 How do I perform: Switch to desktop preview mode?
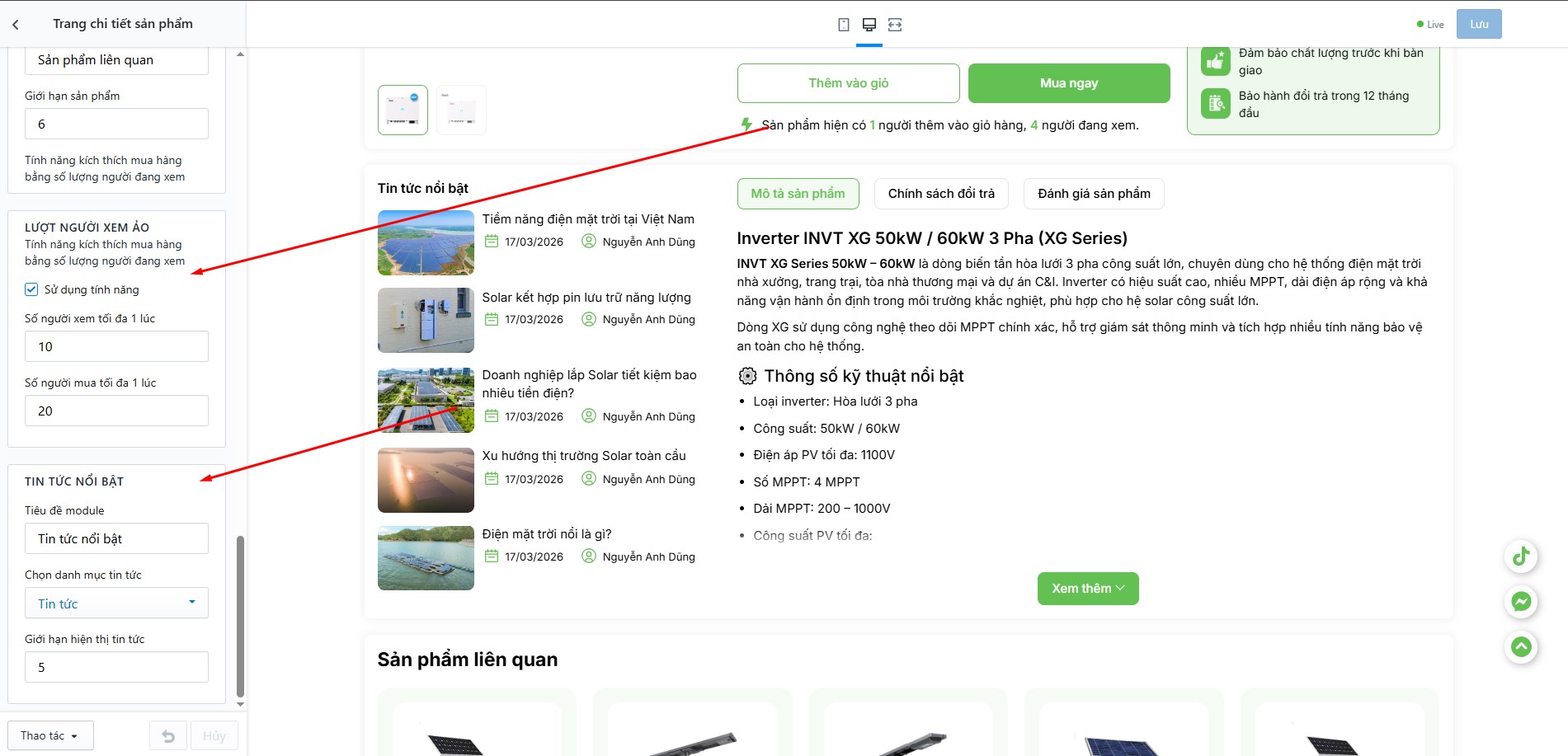tap(869, 25)
